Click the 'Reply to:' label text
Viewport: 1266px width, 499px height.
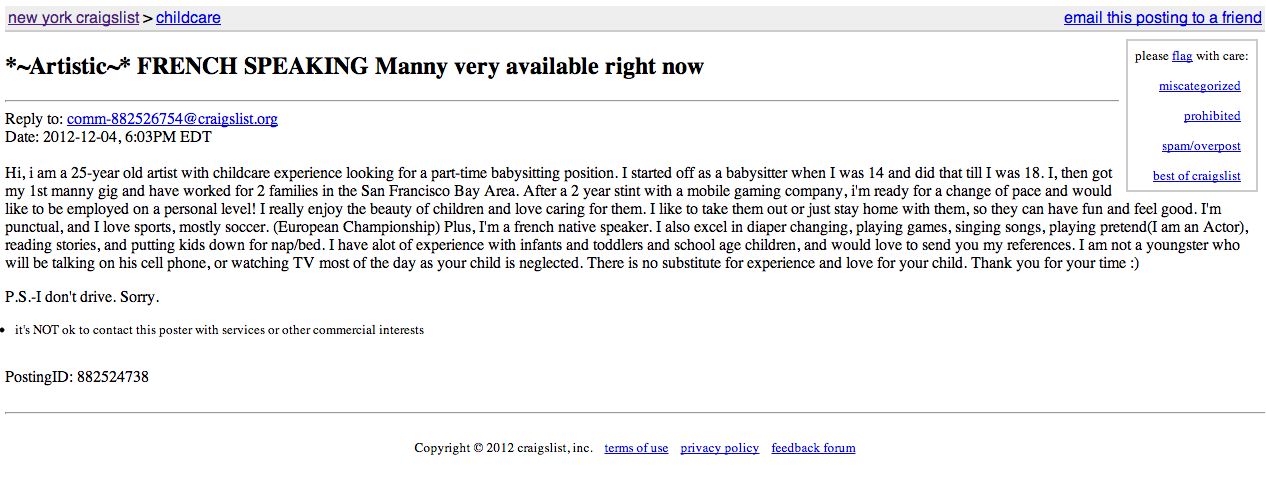coord(34,119)
